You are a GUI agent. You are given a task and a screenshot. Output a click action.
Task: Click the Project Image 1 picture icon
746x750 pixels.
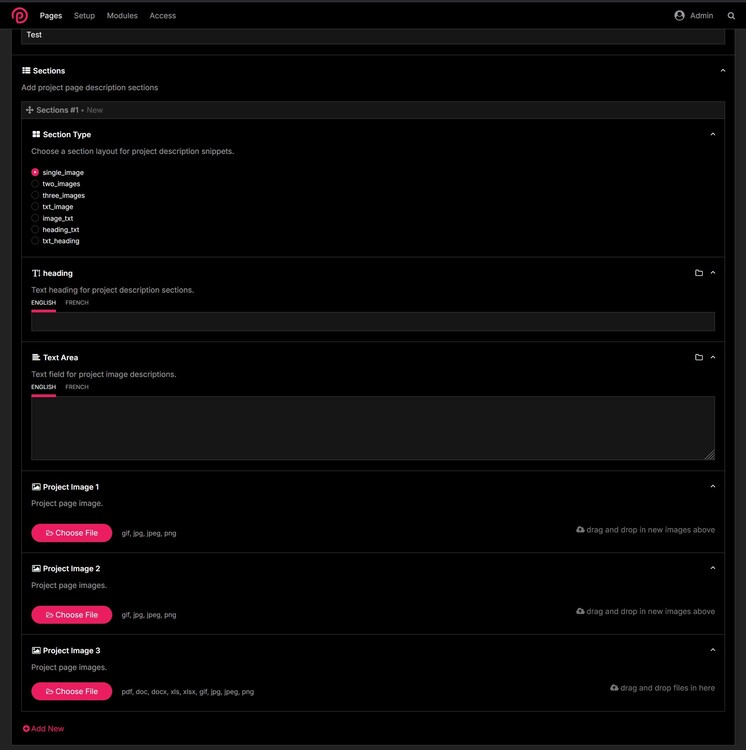point(36,487)
